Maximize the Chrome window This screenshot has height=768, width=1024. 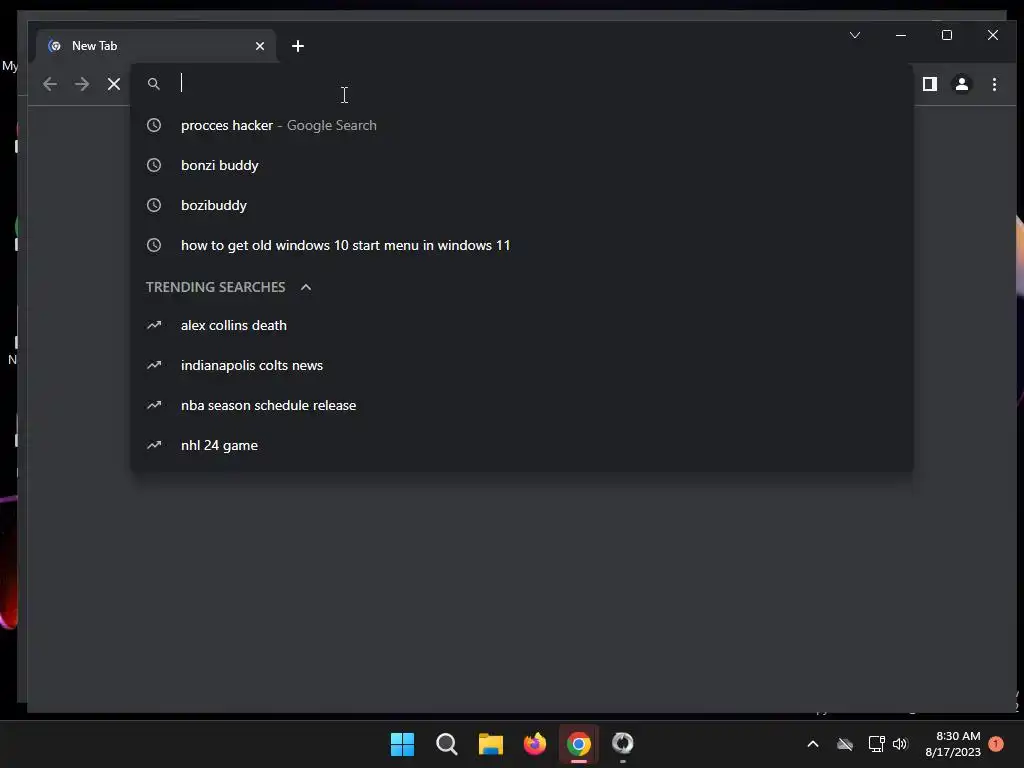(947, 35)
